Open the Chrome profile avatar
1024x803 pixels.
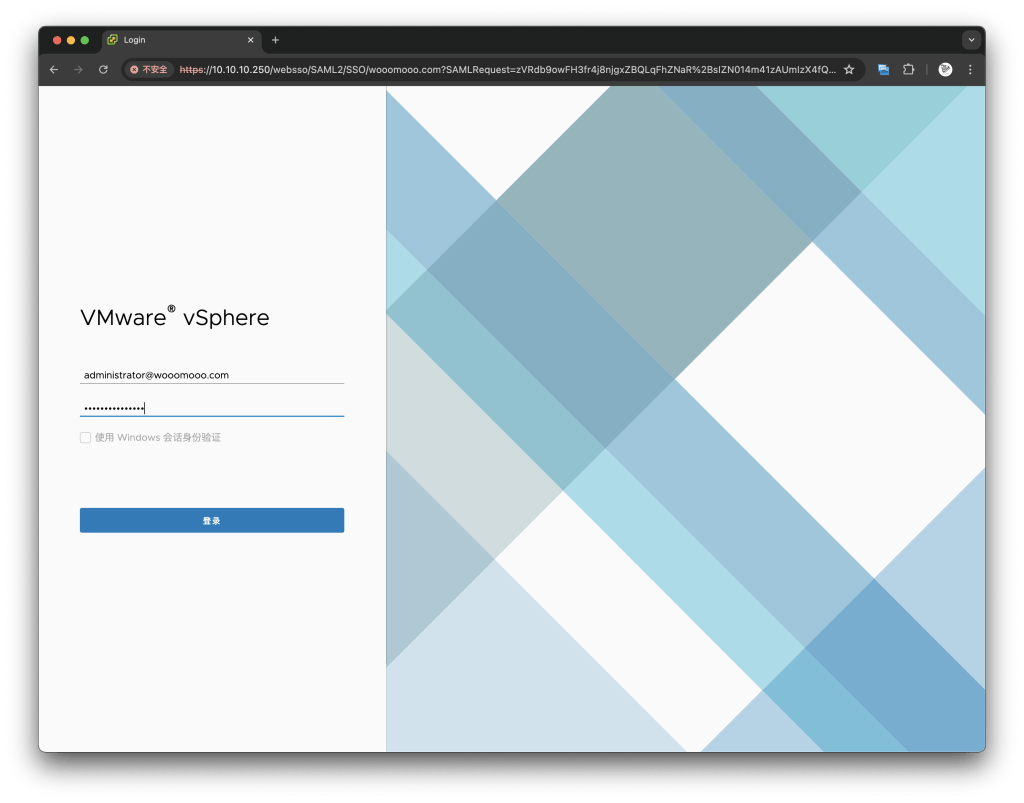click(x=945, y=69)
